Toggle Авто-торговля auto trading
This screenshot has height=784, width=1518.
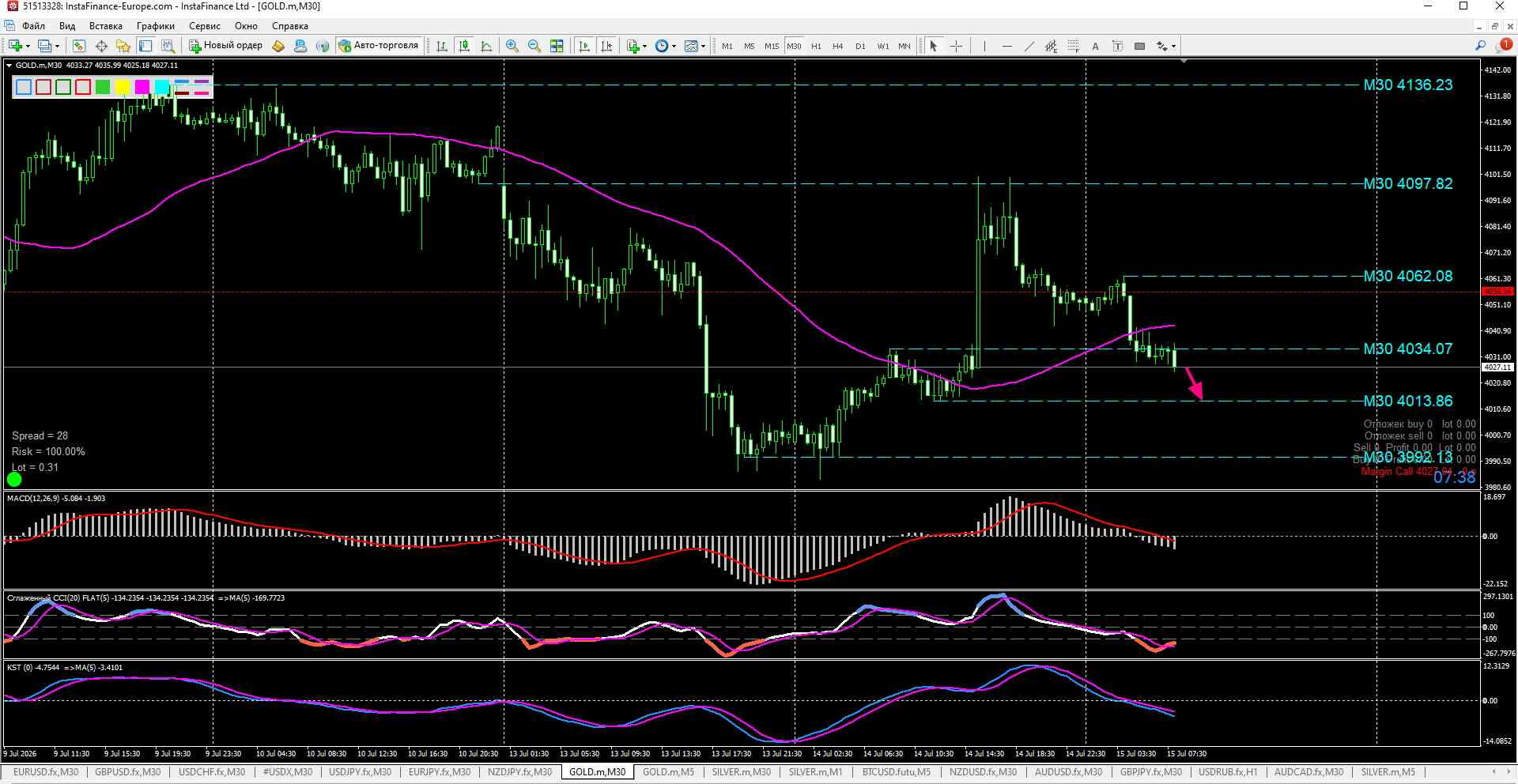pos(378,46)
